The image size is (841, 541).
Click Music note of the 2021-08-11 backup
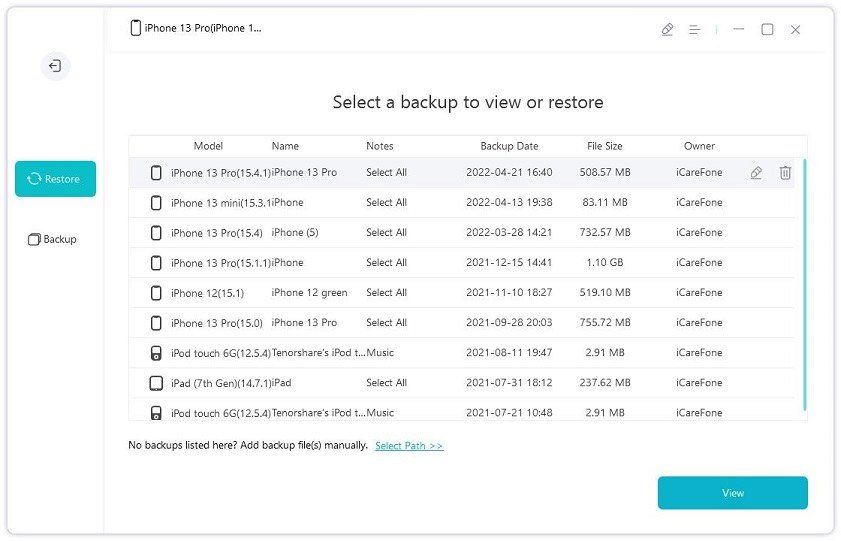(380, 352)
